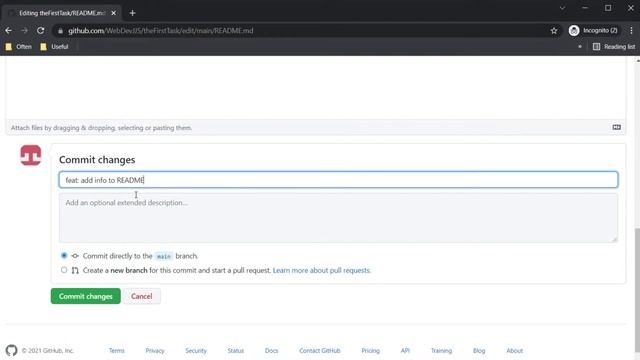Open the Terms footer link
The height and width of the screenshot is (360, 640).
pos(117,351)
